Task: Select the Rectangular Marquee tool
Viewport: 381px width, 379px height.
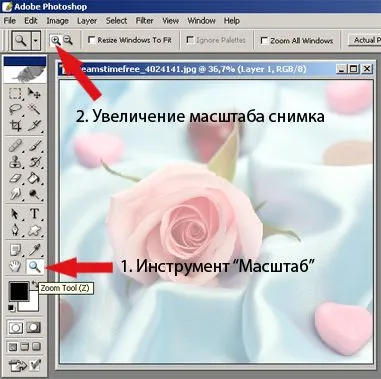Action: click(x=15, y=94)
